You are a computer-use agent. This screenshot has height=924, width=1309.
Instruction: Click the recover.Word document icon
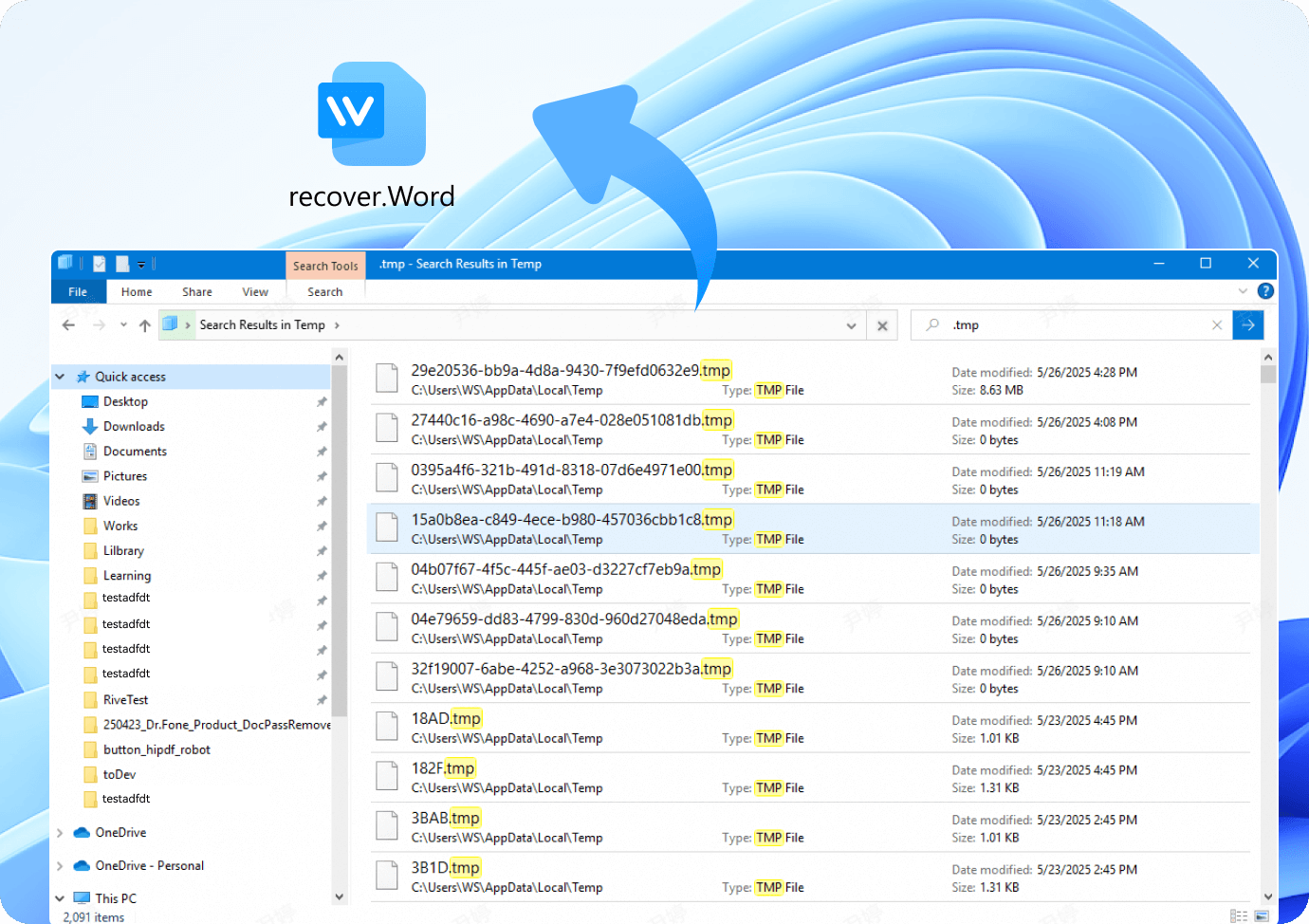click(x=372, y=114)
